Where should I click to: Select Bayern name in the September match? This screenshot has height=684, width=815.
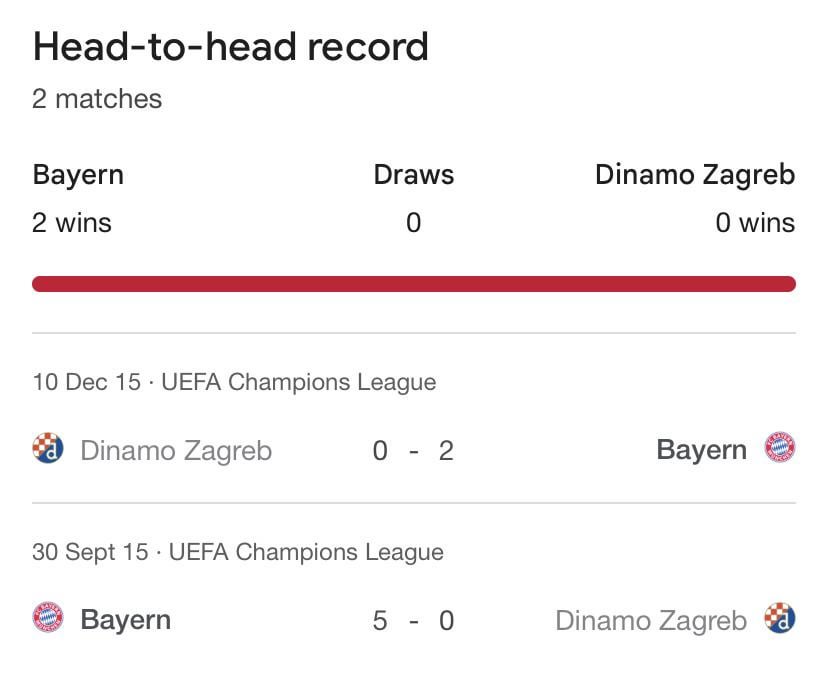click(x=126, y=620)
